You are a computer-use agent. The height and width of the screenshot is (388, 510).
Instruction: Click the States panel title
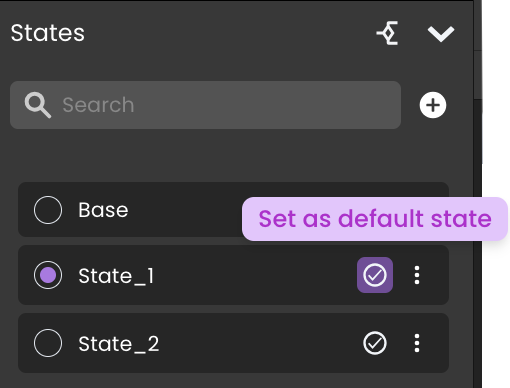click(48, 33)
